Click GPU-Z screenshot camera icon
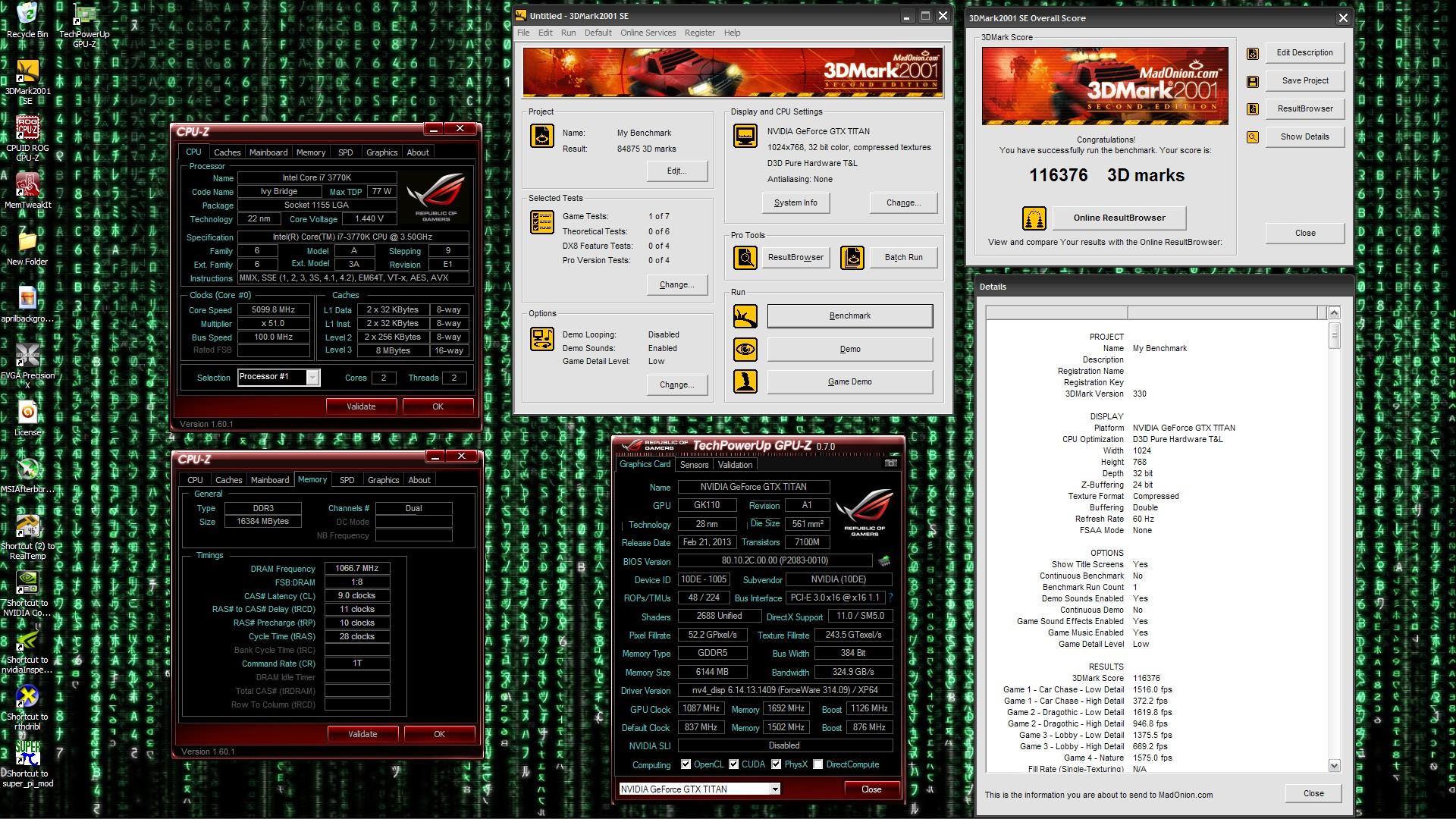Viewport: 1456px width, 819px height. click(891, 463)
